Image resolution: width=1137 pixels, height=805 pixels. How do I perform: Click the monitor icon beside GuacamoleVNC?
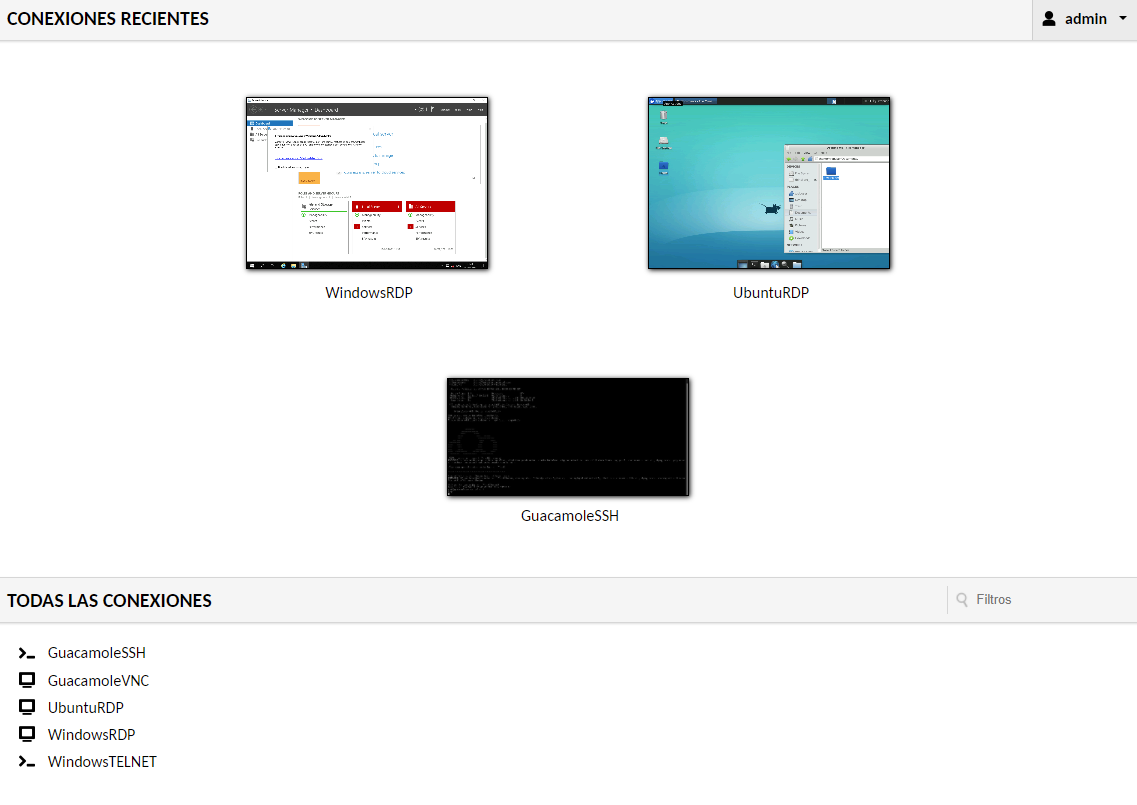27,680
